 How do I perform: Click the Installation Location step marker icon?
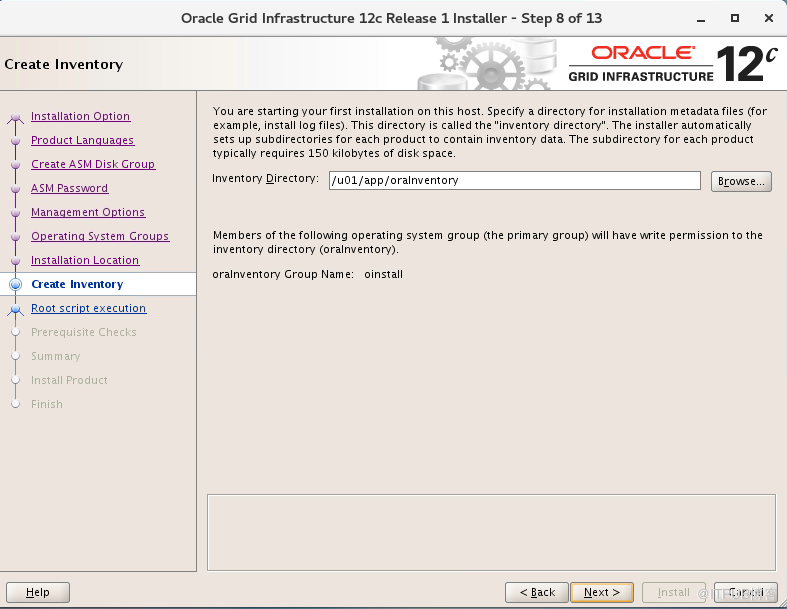click(x=16, y=261)
